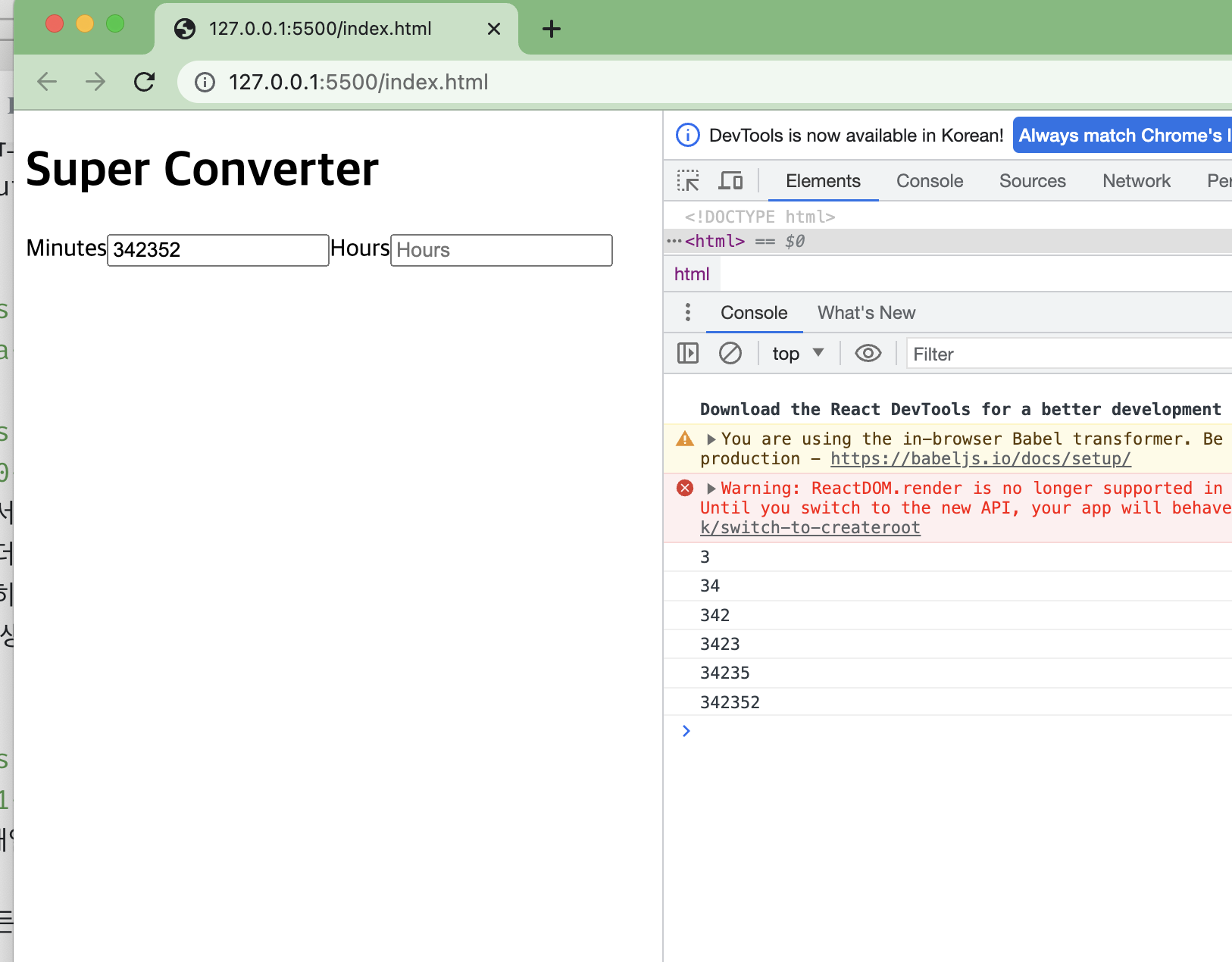Expand the ReactDOM.render warning message
Image resolution: width=1232 pixels, height=962 pixels.
(x=711, y=489)
